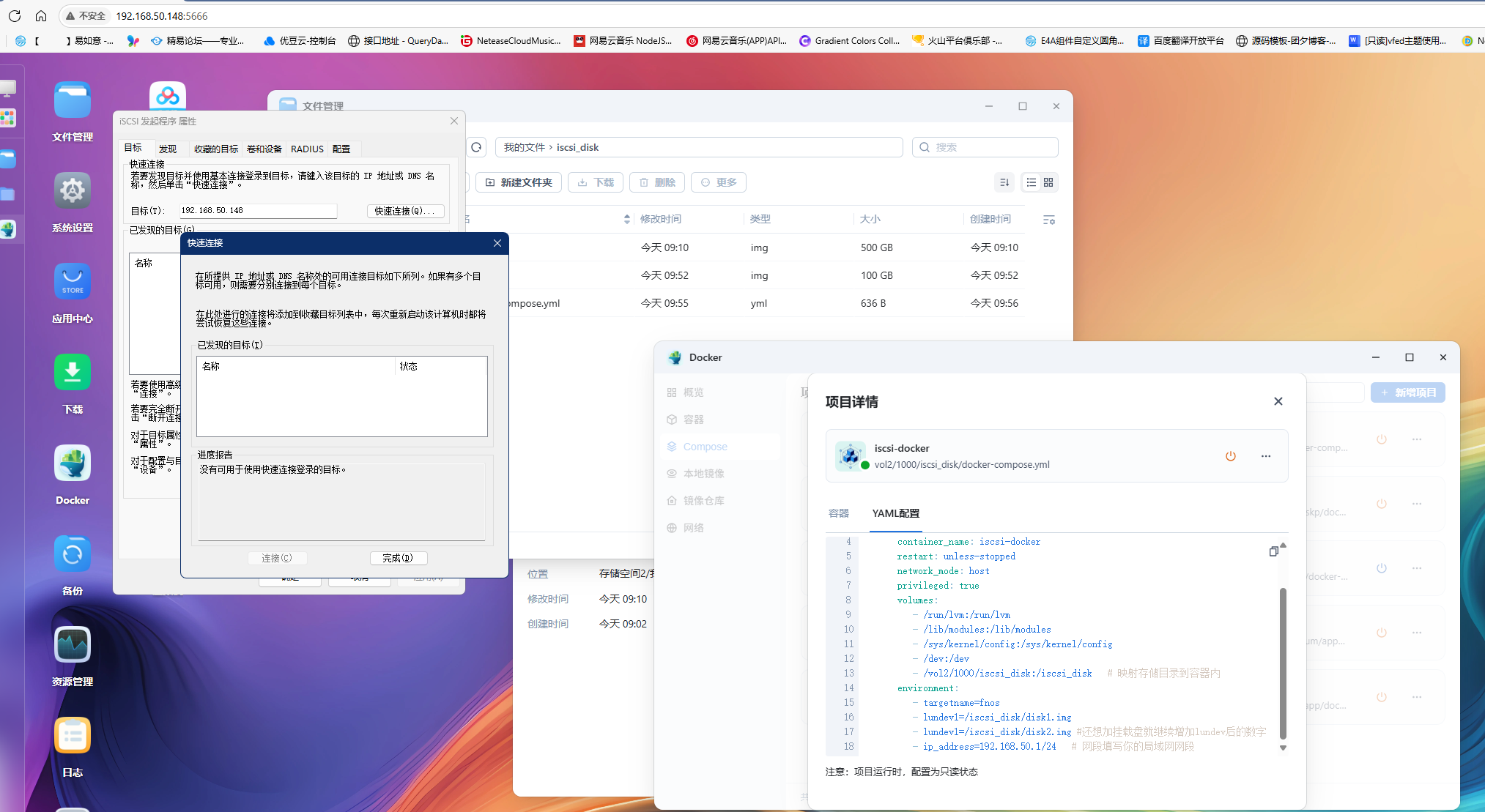Click the browser address bar URL
This screenshot has width=1485, height=812.
pyautogui.click(x=162, y=15)
